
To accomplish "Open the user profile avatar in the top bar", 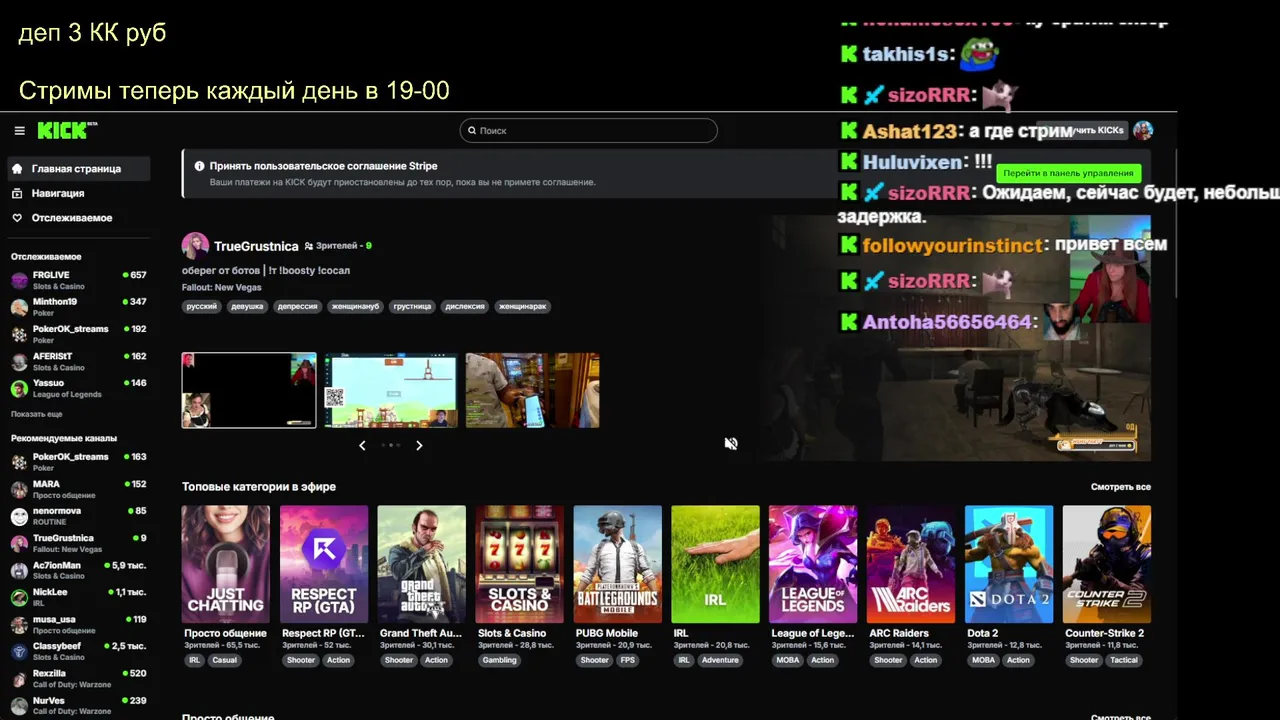I will (1143, 130).
